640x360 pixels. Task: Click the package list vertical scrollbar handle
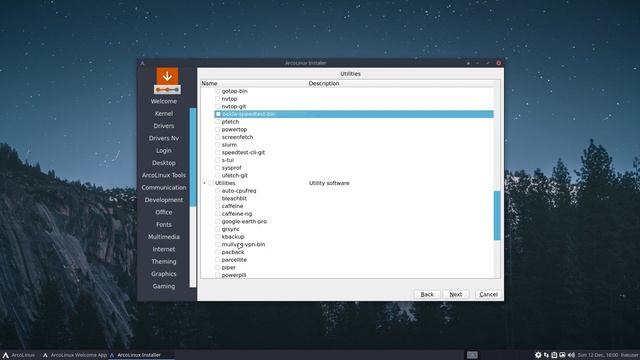point(497,216)
